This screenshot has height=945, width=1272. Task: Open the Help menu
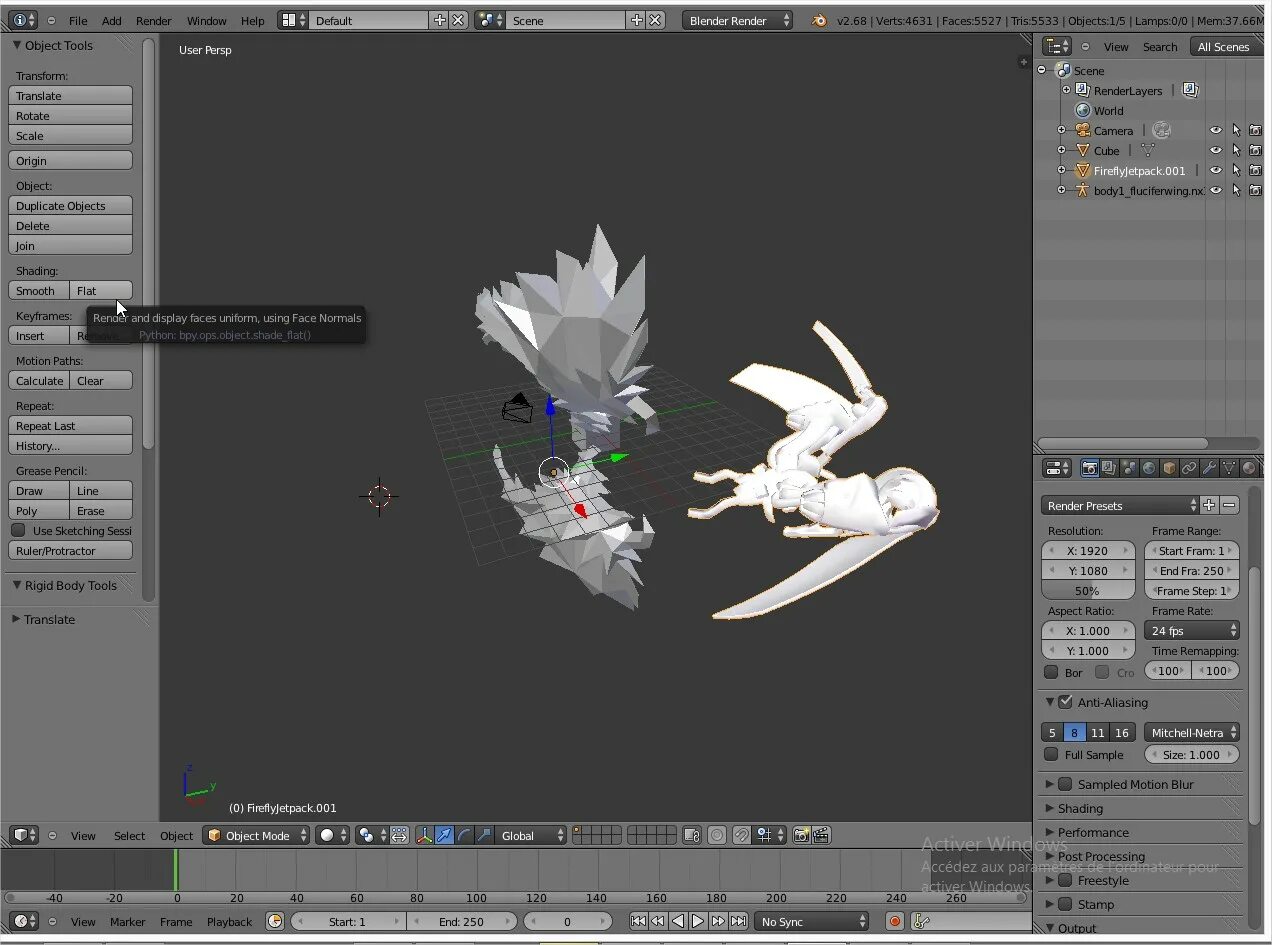pyautogui.click(x=253, y=20)
